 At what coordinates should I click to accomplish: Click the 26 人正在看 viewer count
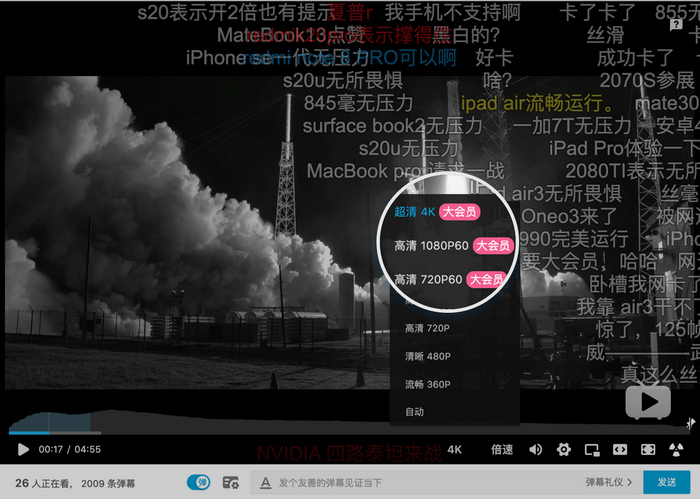click(42, 483)
